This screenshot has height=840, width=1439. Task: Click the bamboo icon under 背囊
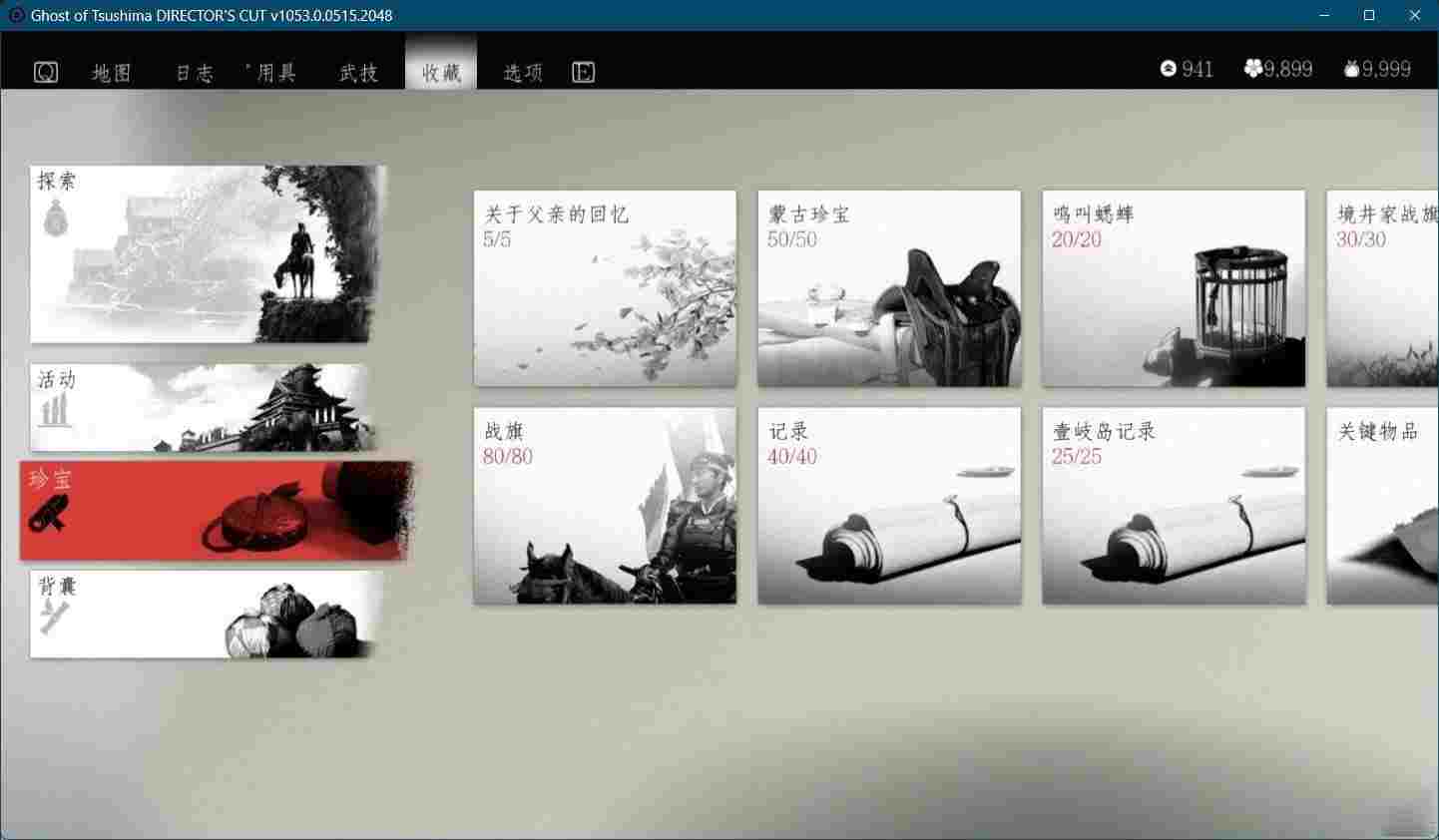click(x=54, y=618)
